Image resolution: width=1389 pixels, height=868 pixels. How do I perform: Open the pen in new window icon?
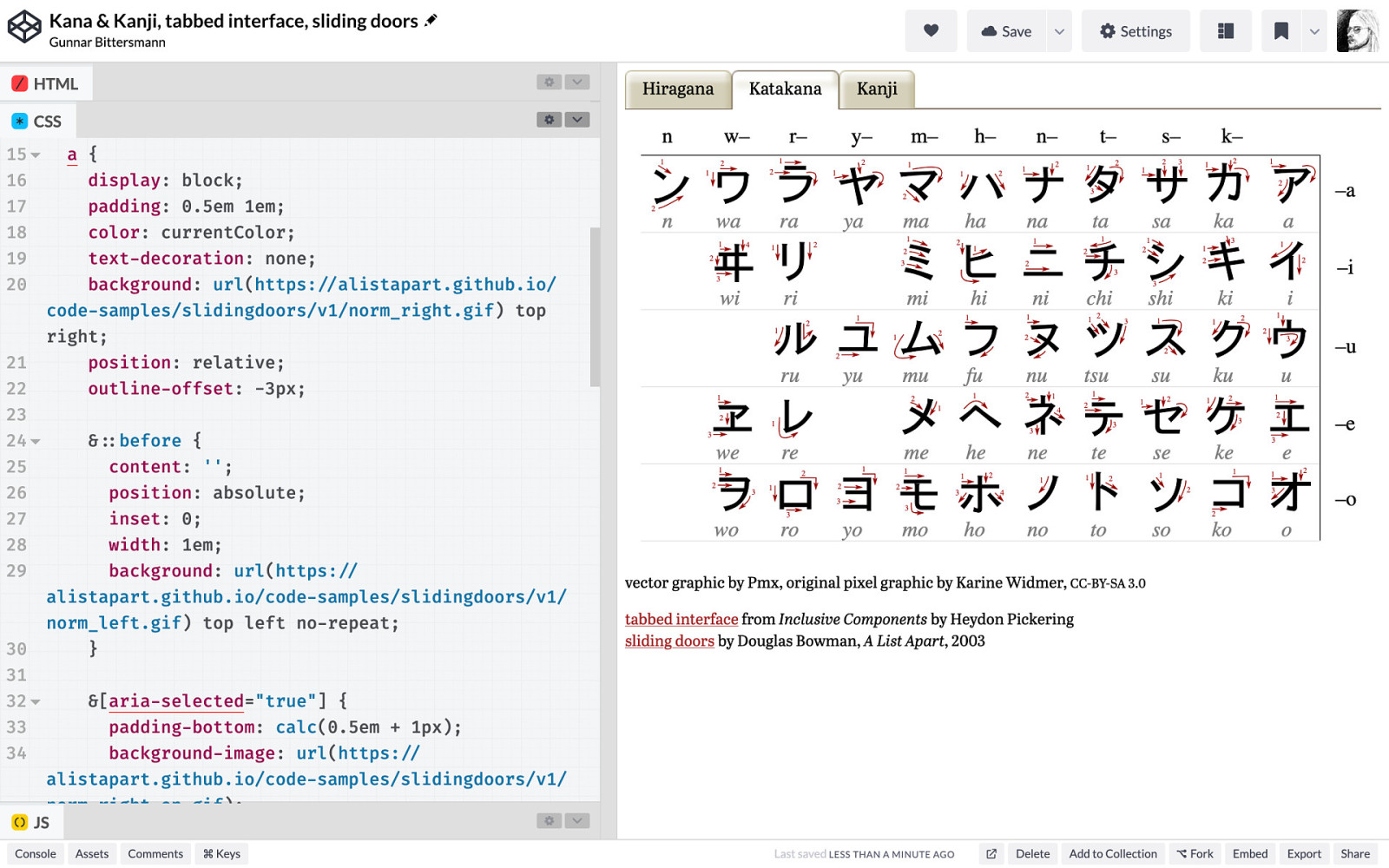point(991,854)
